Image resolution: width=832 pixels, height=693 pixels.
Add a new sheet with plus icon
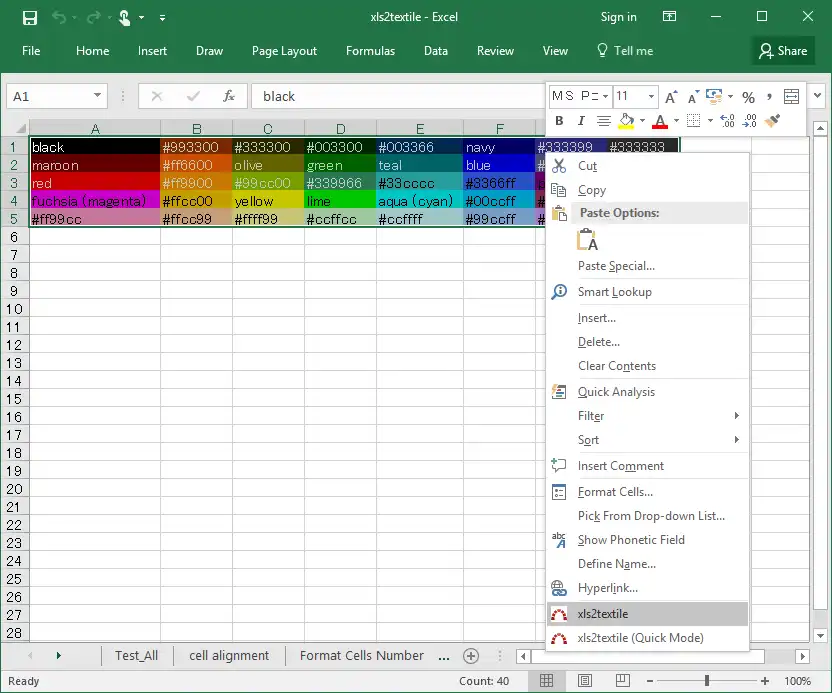pos(471,655)
